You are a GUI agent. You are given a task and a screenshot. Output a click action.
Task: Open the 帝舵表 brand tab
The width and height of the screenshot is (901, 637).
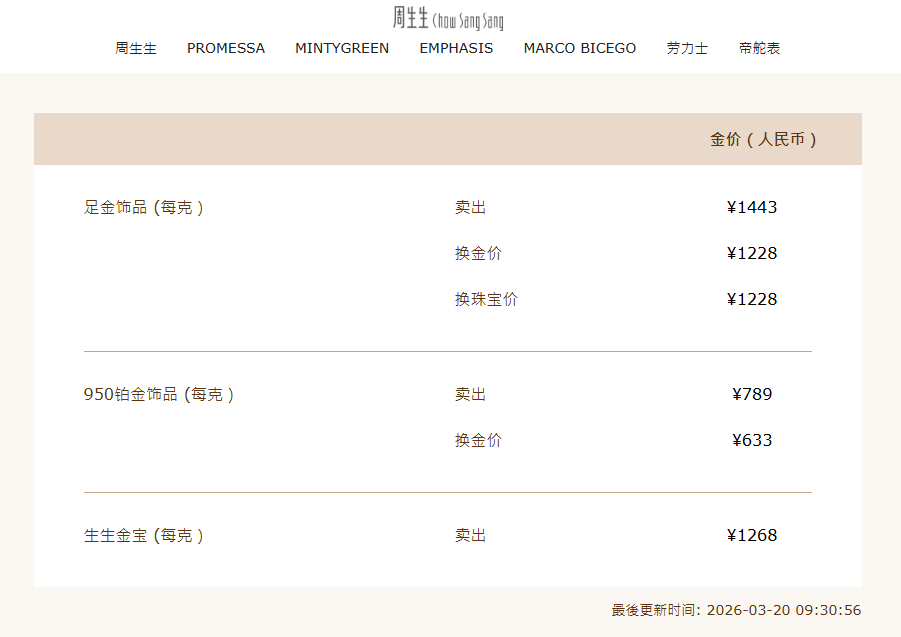[x=759, y=48]
